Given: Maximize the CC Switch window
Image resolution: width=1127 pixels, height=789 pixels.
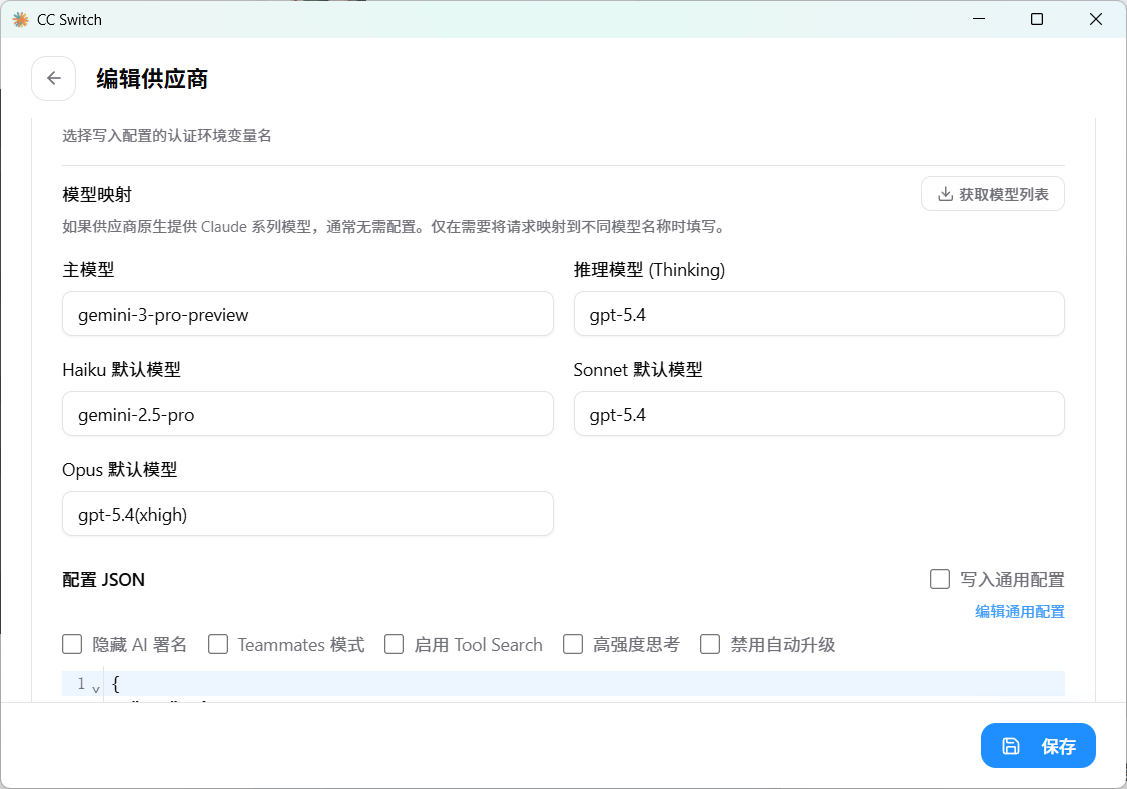Looking at the screenshot, I should 1037,19.
